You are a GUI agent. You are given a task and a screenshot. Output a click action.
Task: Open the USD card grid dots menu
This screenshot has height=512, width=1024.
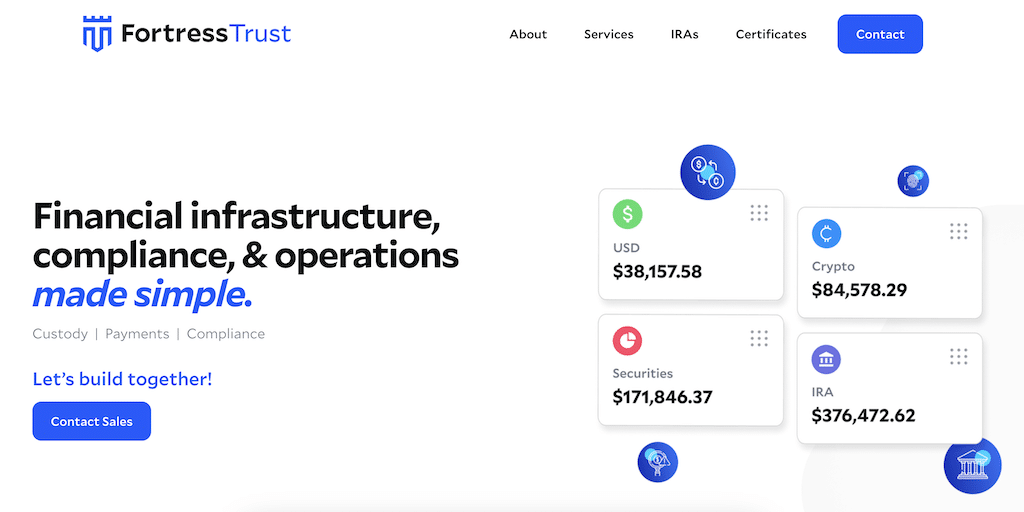tap(759, 213)
